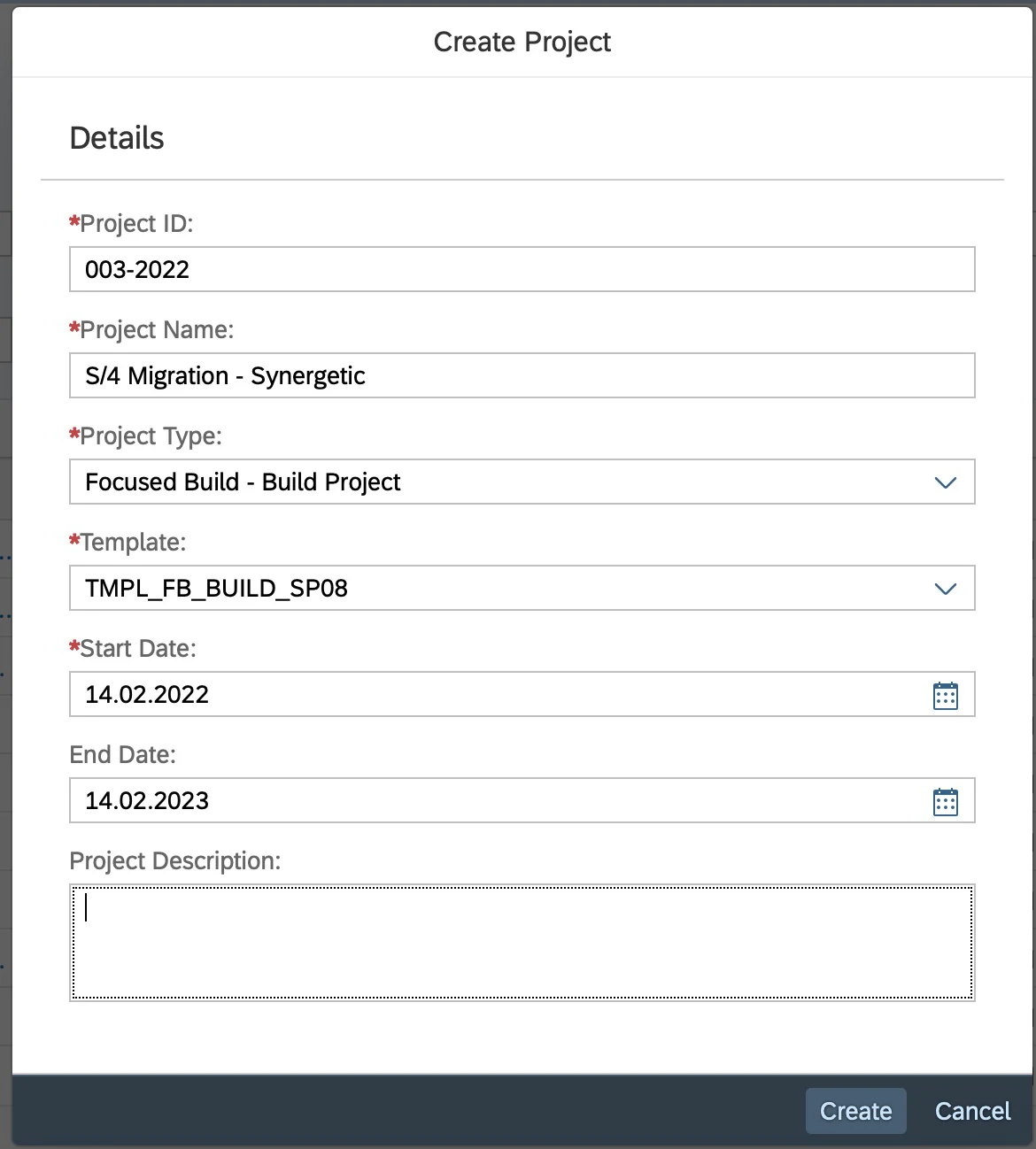Screen dimensions: 1036x1149
Task: Click the 'End Date:' label
Action: point(123,755)
